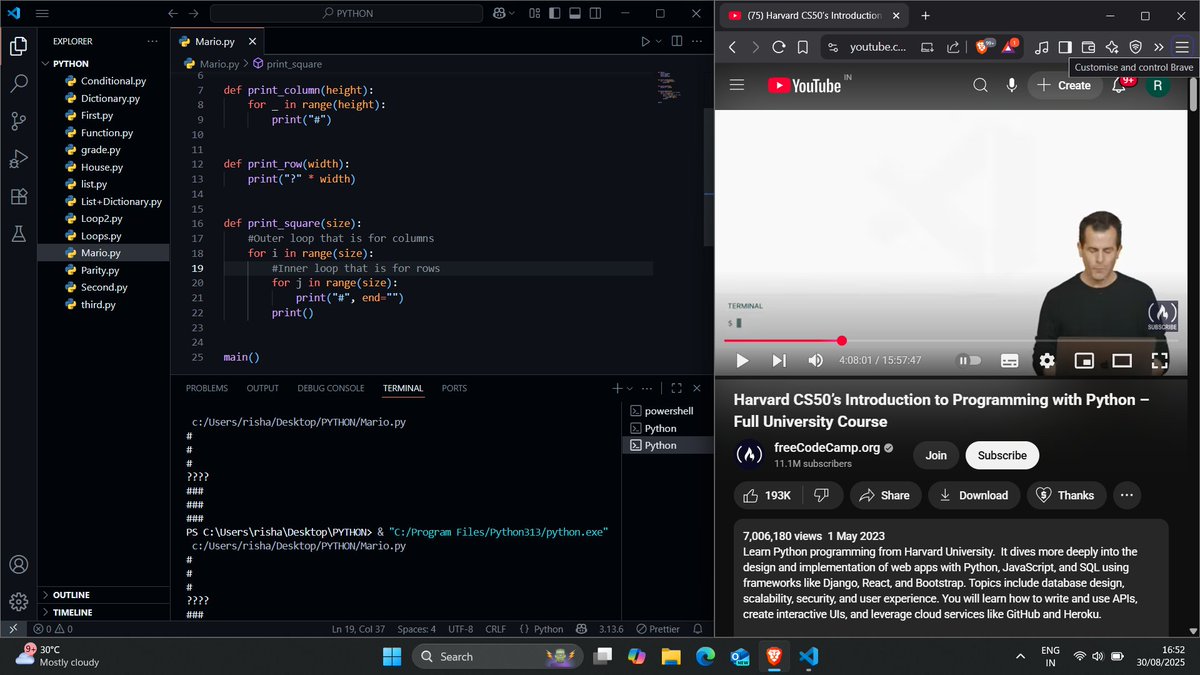Screen dimensions: 1200x675
Task: Open the VS Code Accounts icon
Action: click(x=18, y=564)
